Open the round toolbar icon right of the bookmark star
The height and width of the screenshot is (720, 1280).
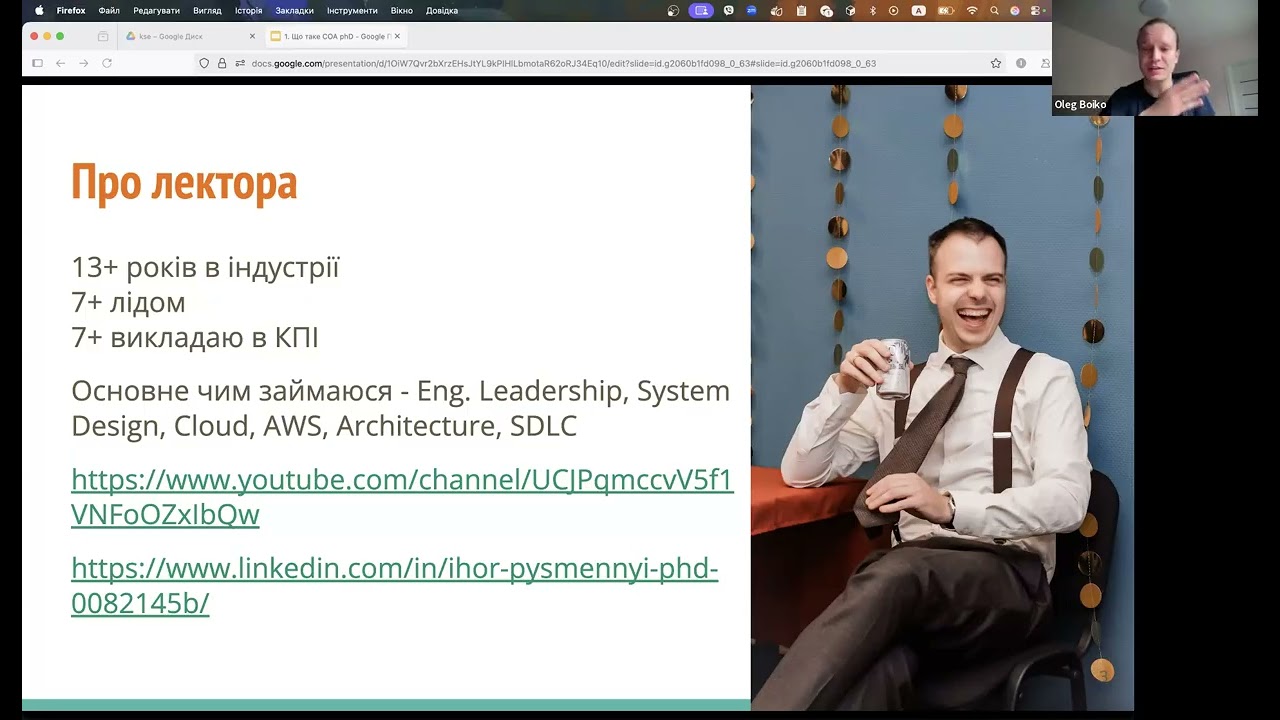pos(1021,63)
